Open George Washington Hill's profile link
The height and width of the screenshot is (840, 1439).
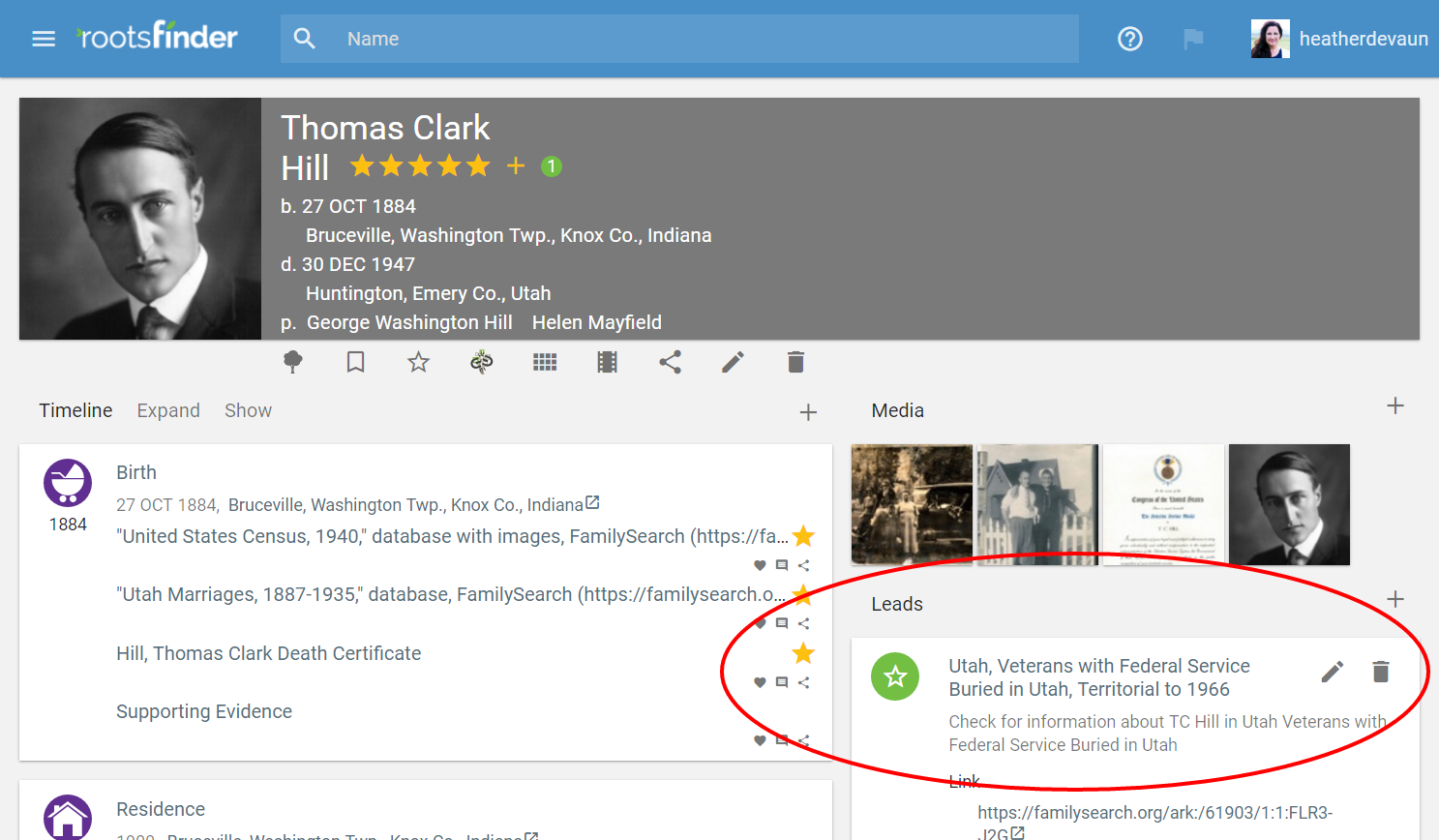[x=409, y=322]
